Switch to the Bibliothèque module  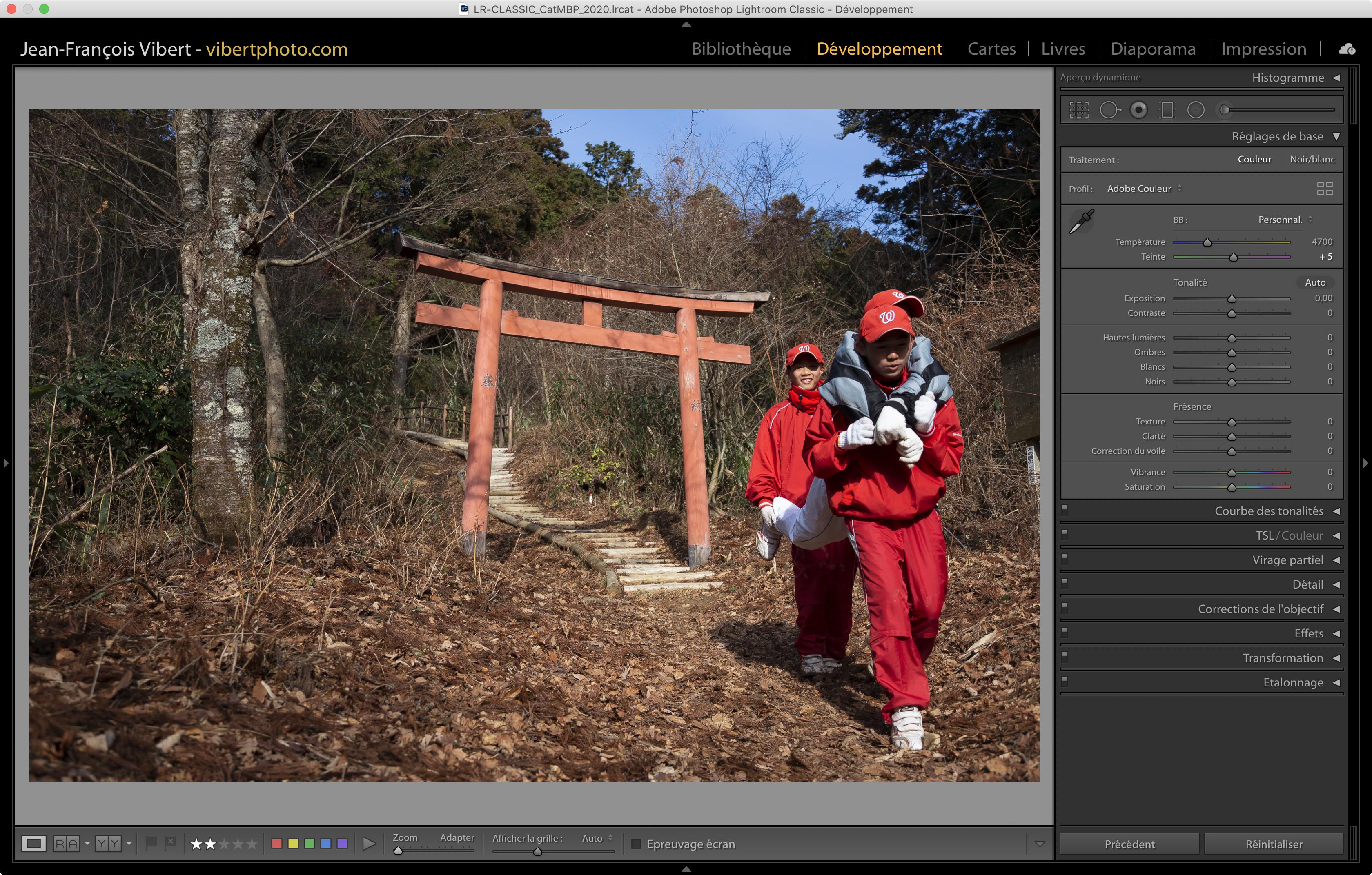(x=741, y=49)
